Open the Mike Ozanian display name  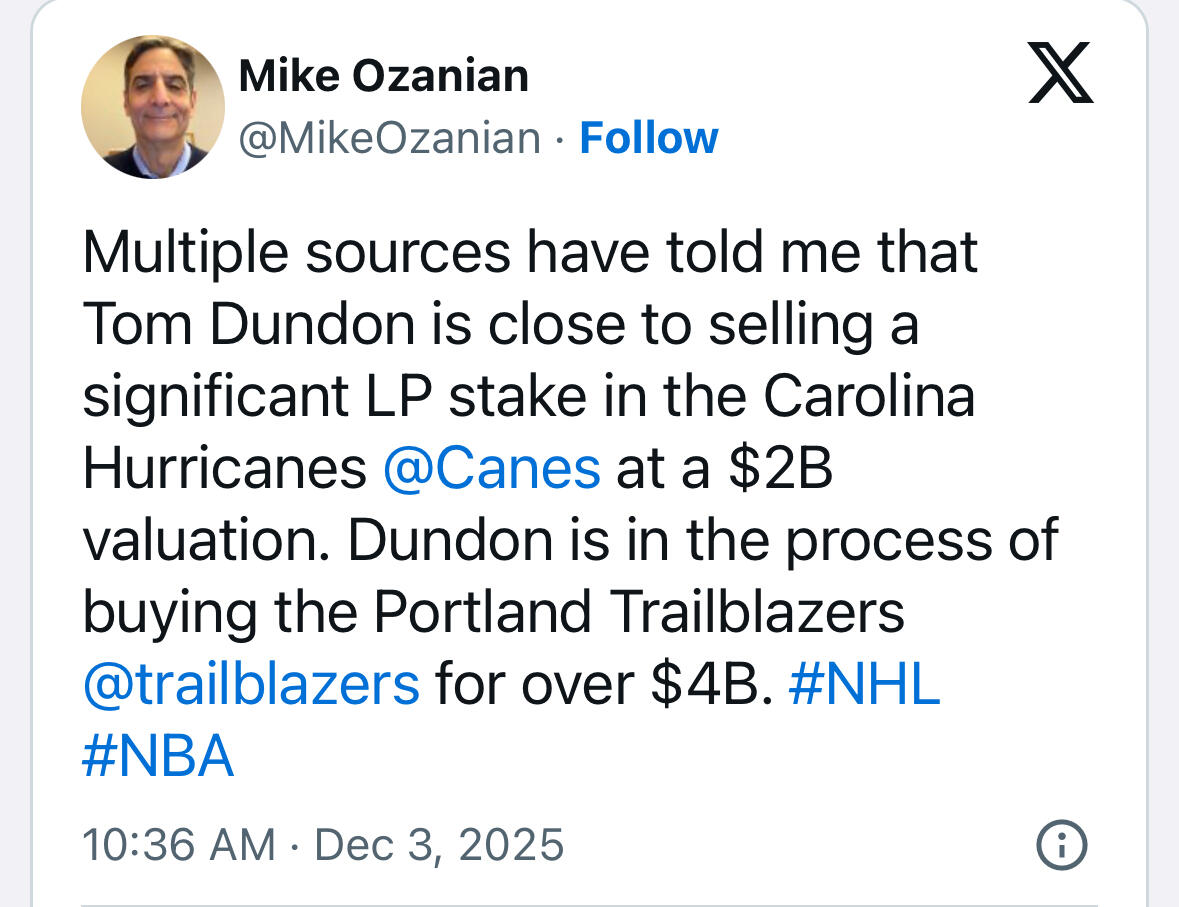click(x=383, y=76)
